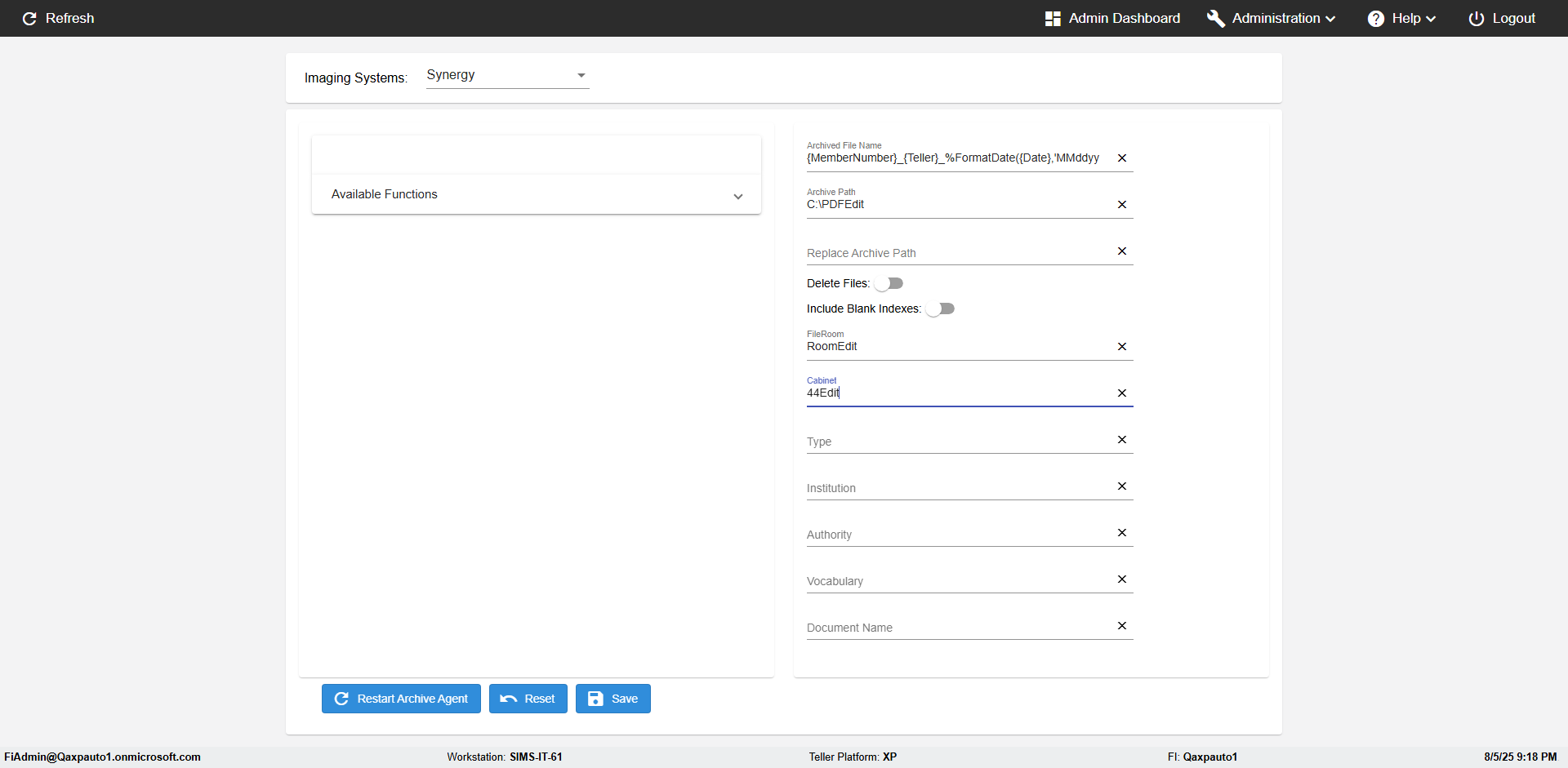Click into the Institution input field
The height and width of the screenshot is (768, 1568).
coord(955,488)
